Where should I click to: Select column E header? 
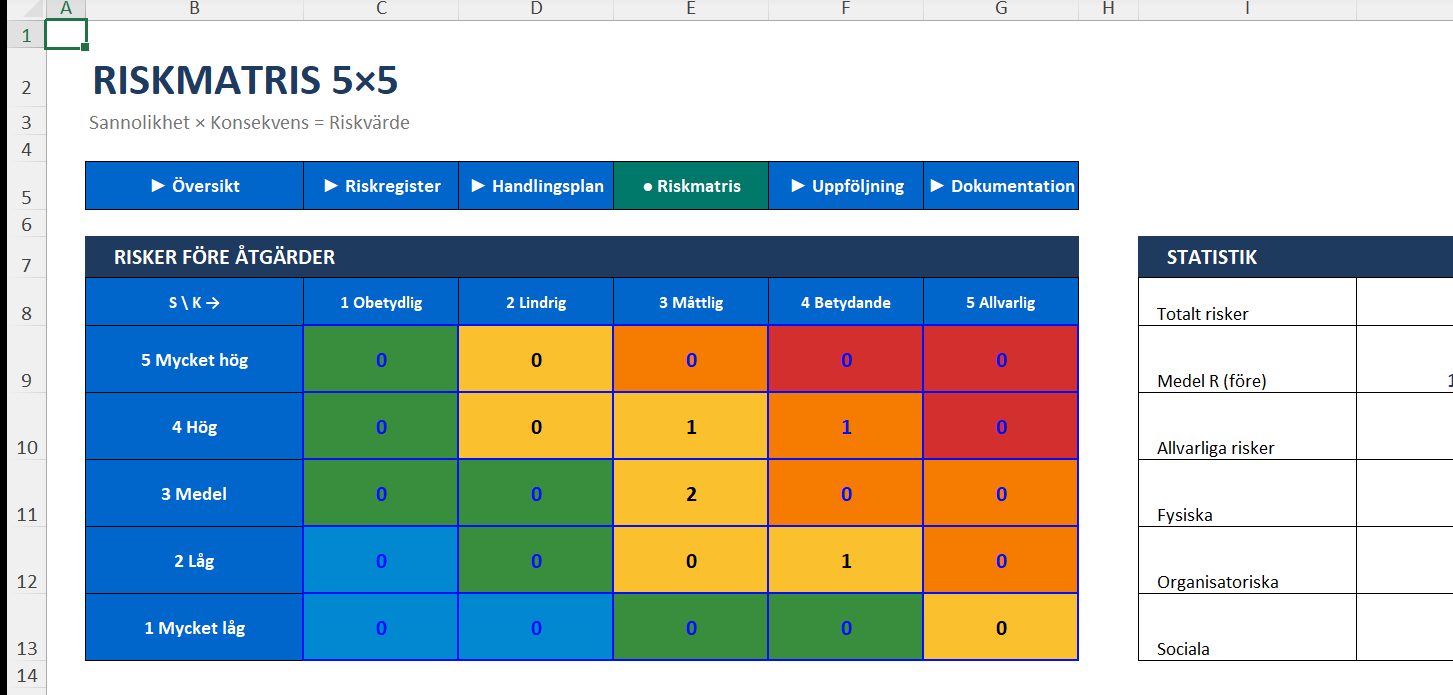click(x=691, y=9)
